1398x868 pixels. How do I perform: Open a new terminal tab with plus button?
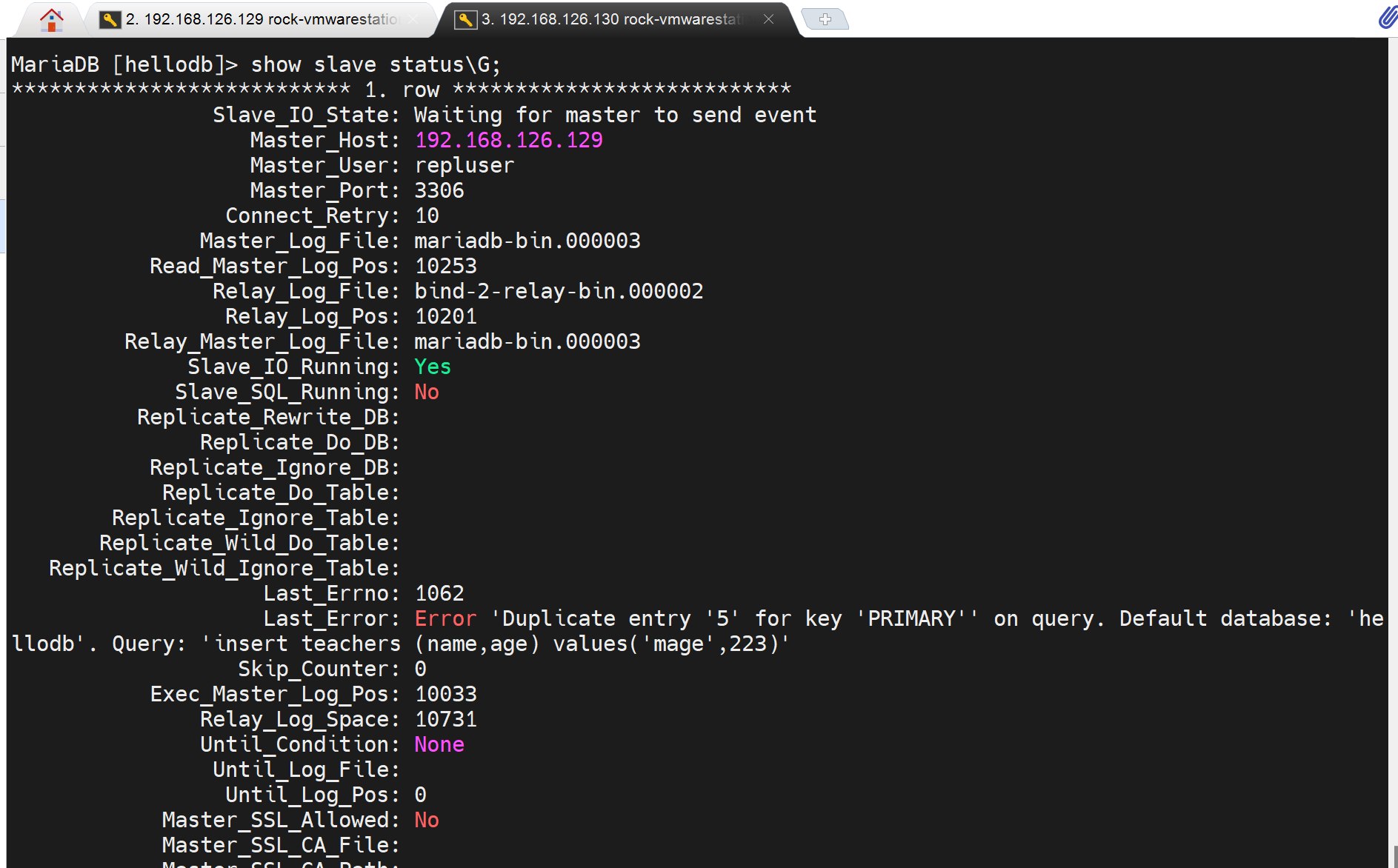(825, 19)
